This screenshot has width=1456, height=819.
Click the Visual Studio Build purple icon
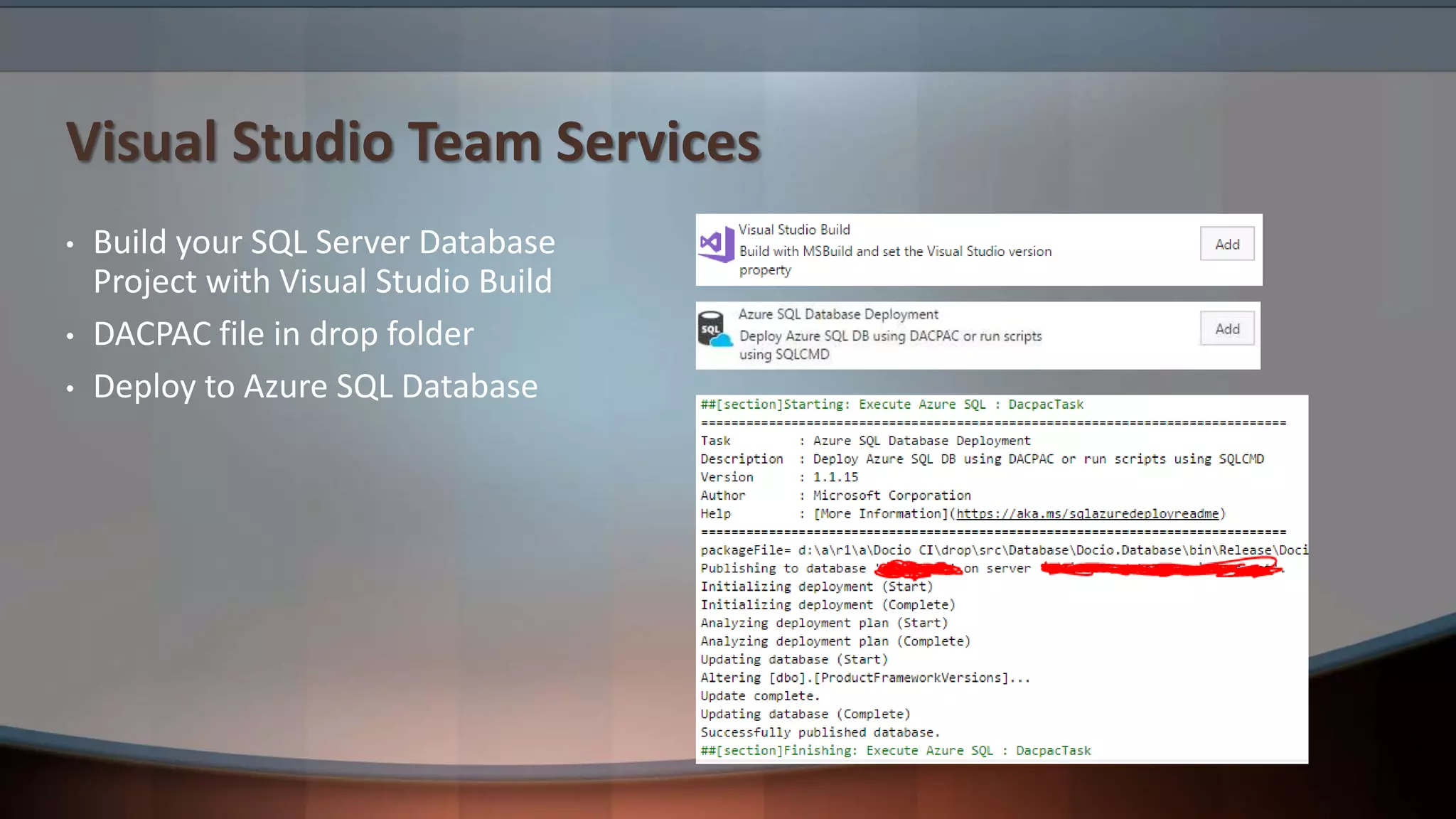click(x=717, y=245)
